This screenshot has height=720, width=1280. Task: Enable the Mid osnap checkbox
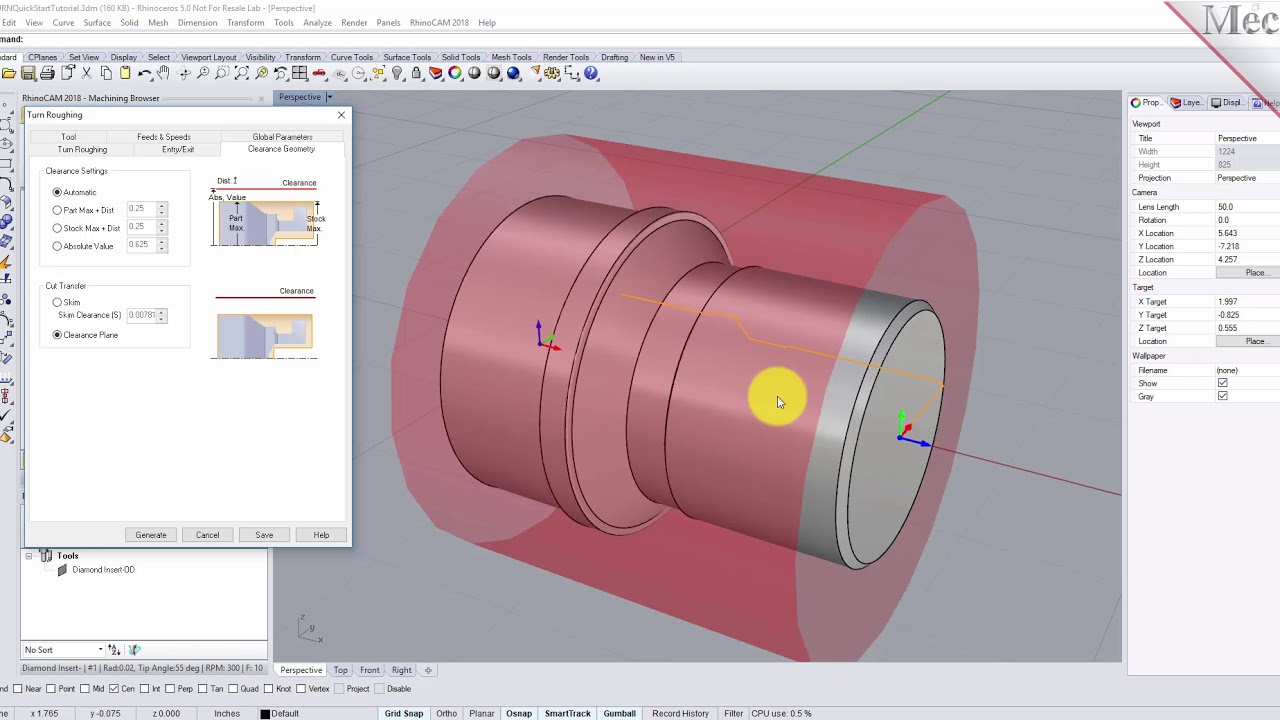[84, 689]
